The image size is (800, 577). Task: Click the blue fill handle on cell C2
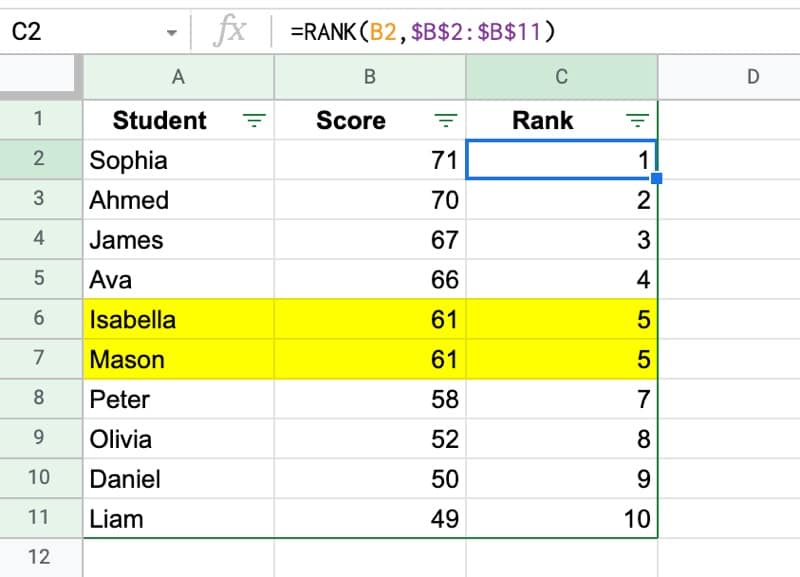click(x=657, y=177)
